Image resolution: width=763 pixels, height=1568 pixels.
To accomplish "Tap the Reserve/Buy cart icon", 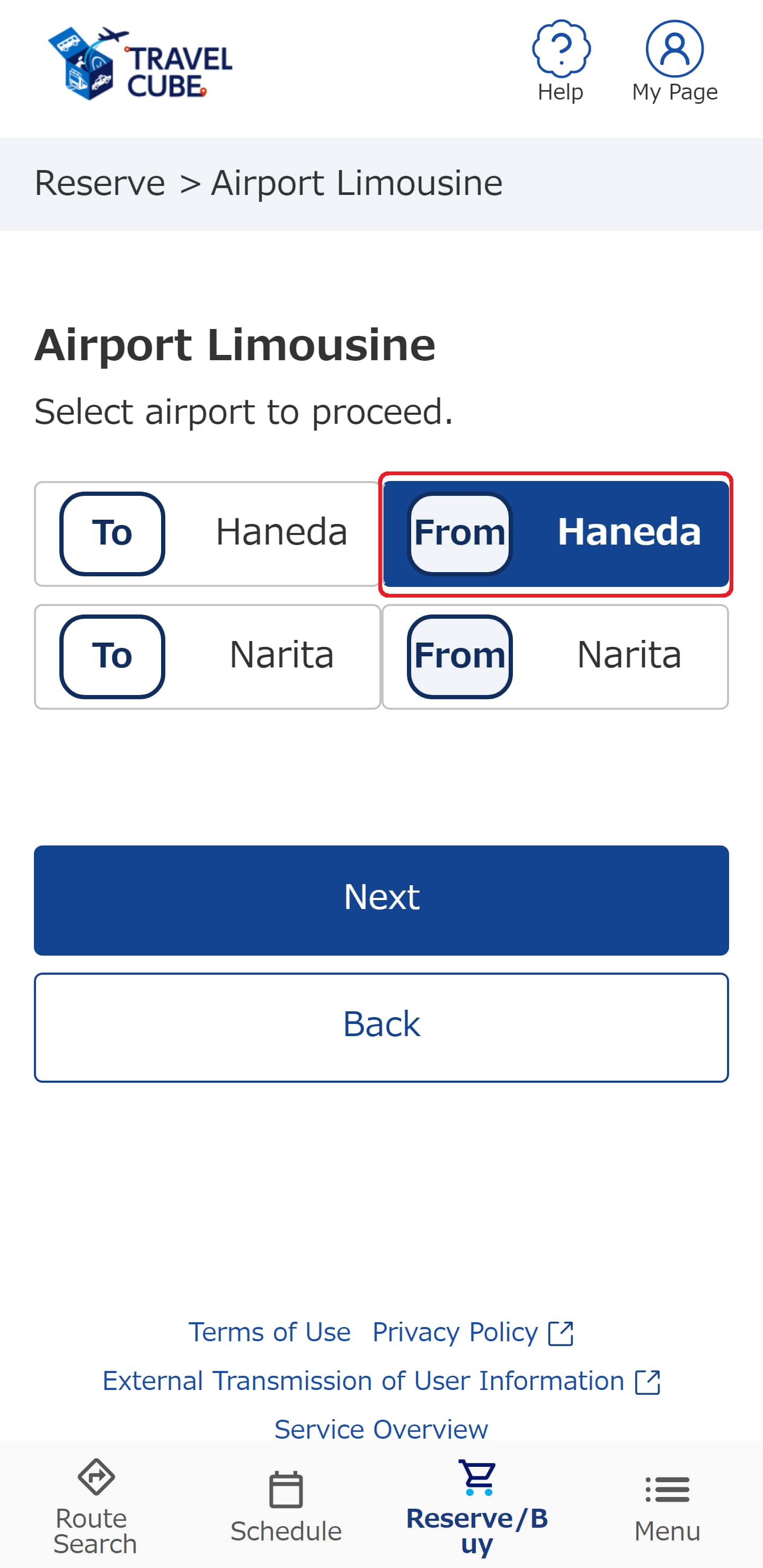I will coord(477,1477).
